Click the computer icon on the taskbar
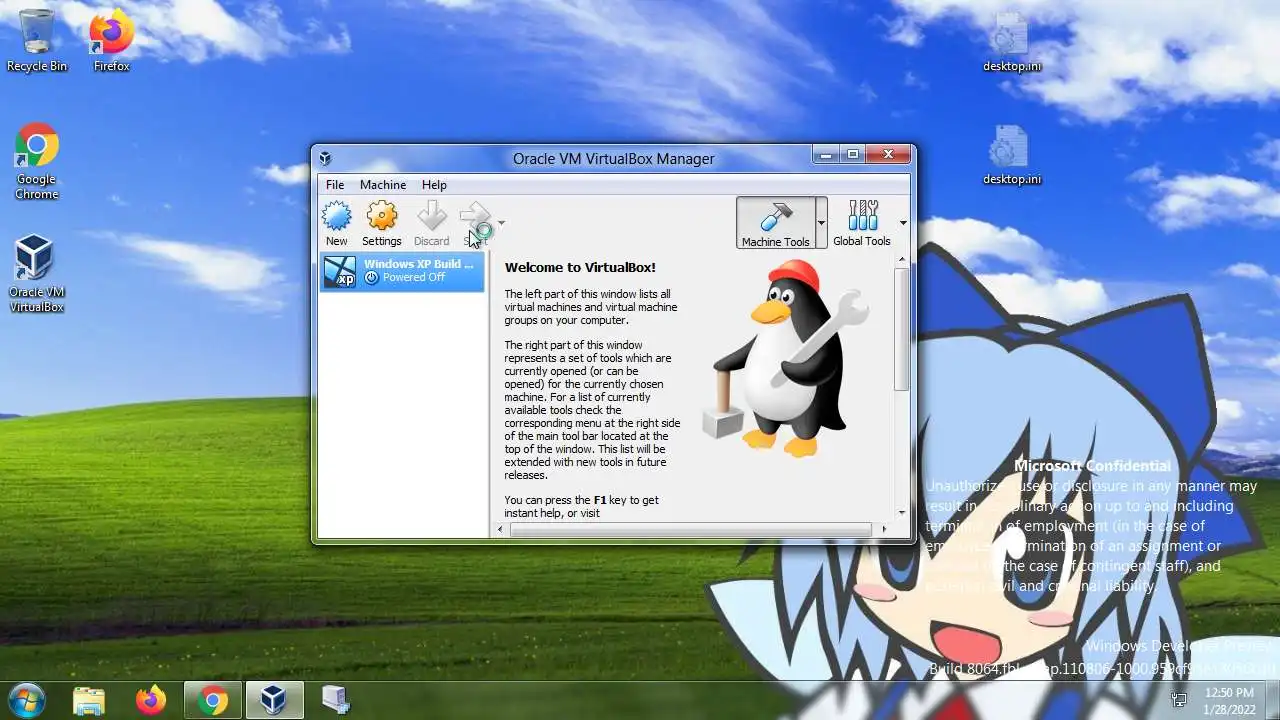The width and height of the screenshot is (1280, 720). point(334,700)
